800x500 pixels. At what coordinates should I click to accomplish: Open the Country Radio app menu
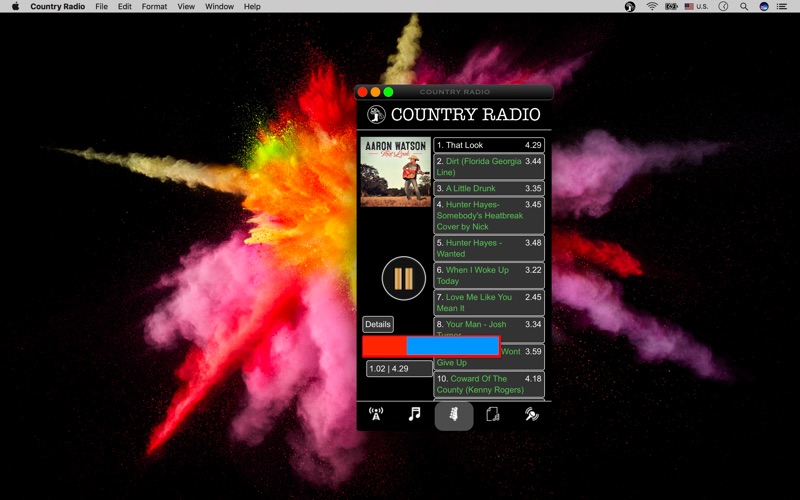pyautogui.click(x=58, y=7)
